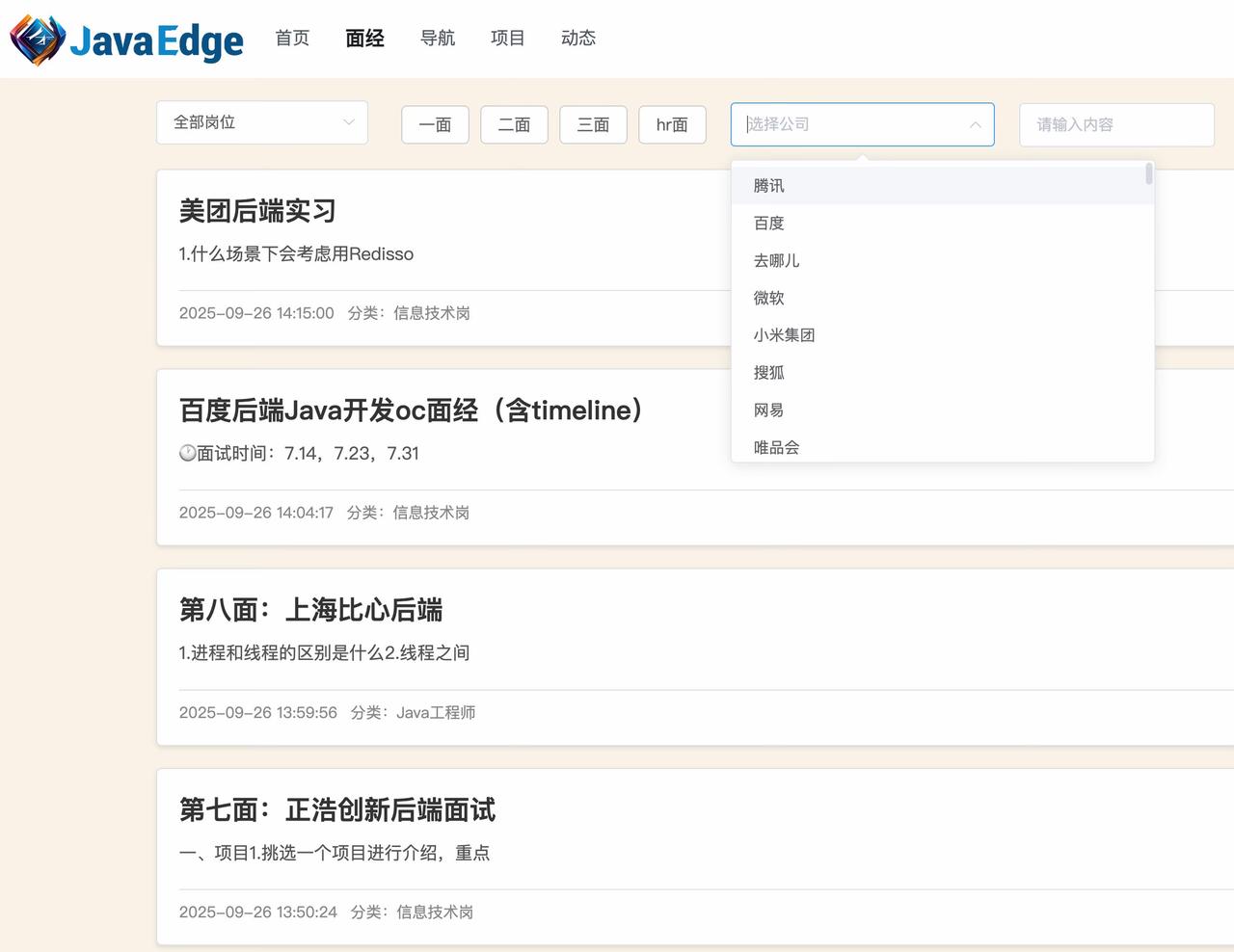Image resolution: width=1234 pixels, height=952 pixels.
Task: Open 第七面：正浩创新后端面试 post
Action: coord(337,809)
